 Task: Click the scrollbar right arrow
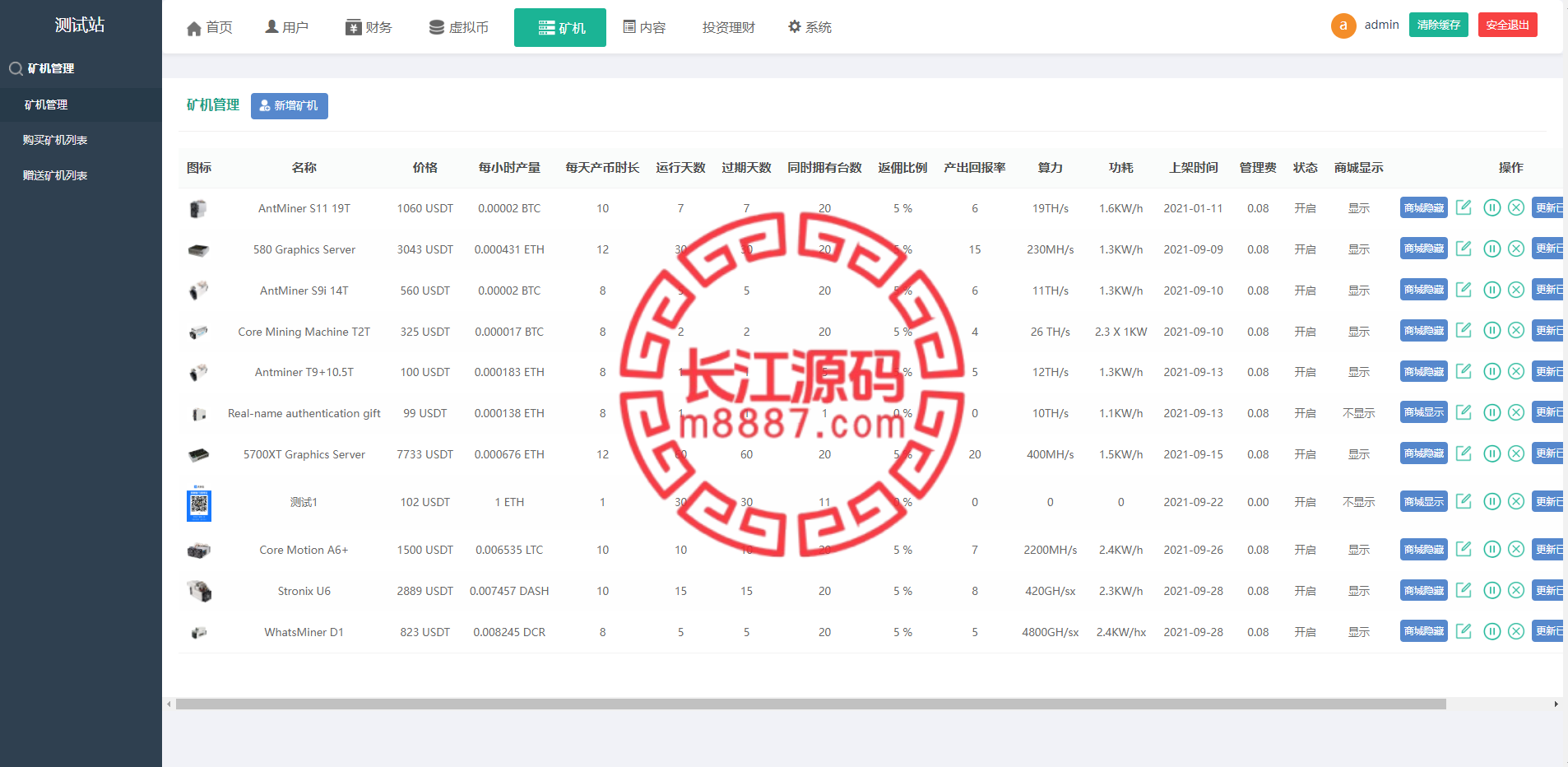[x=1556, y=704]
